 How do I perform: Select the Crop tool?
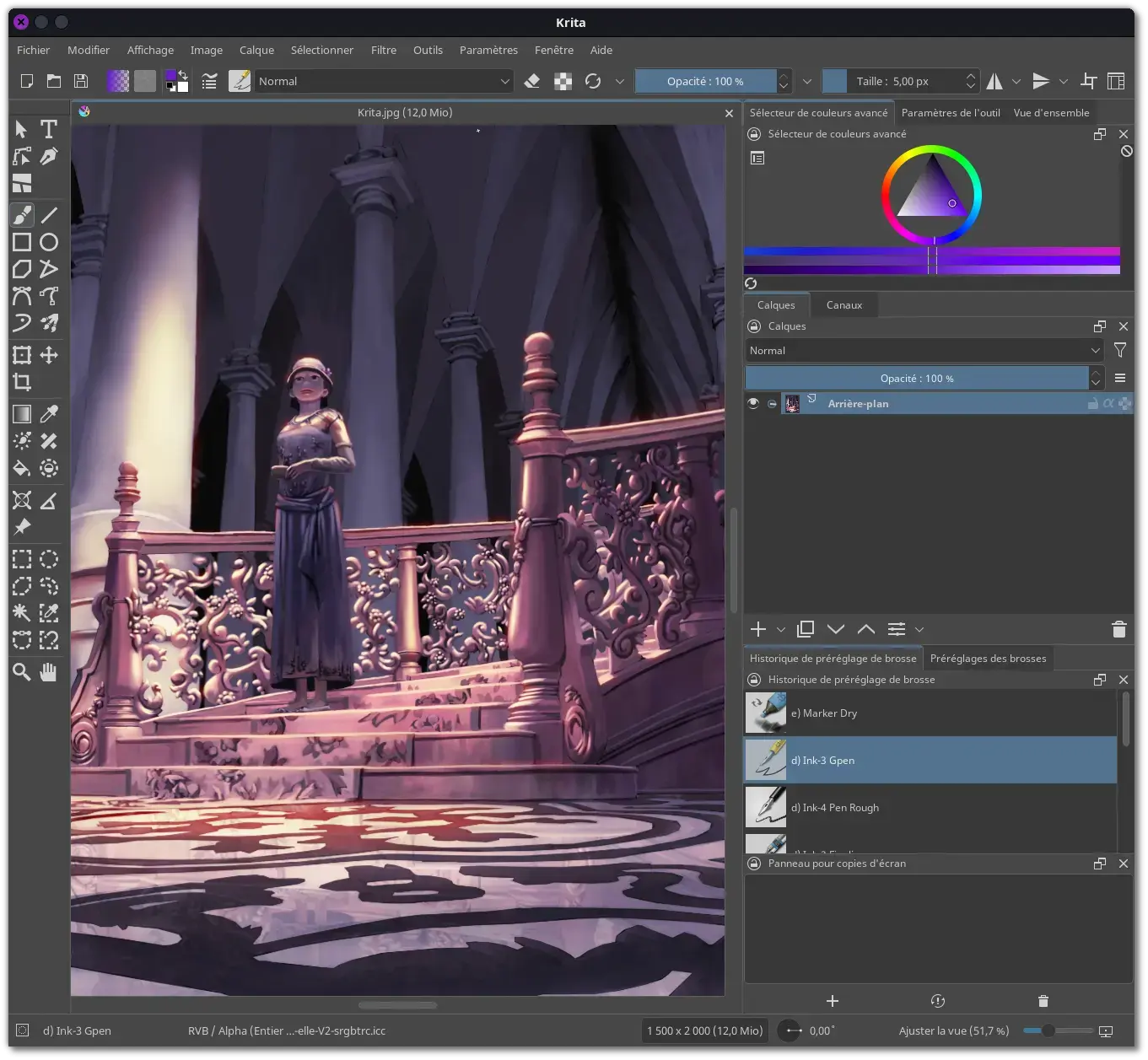22,382
